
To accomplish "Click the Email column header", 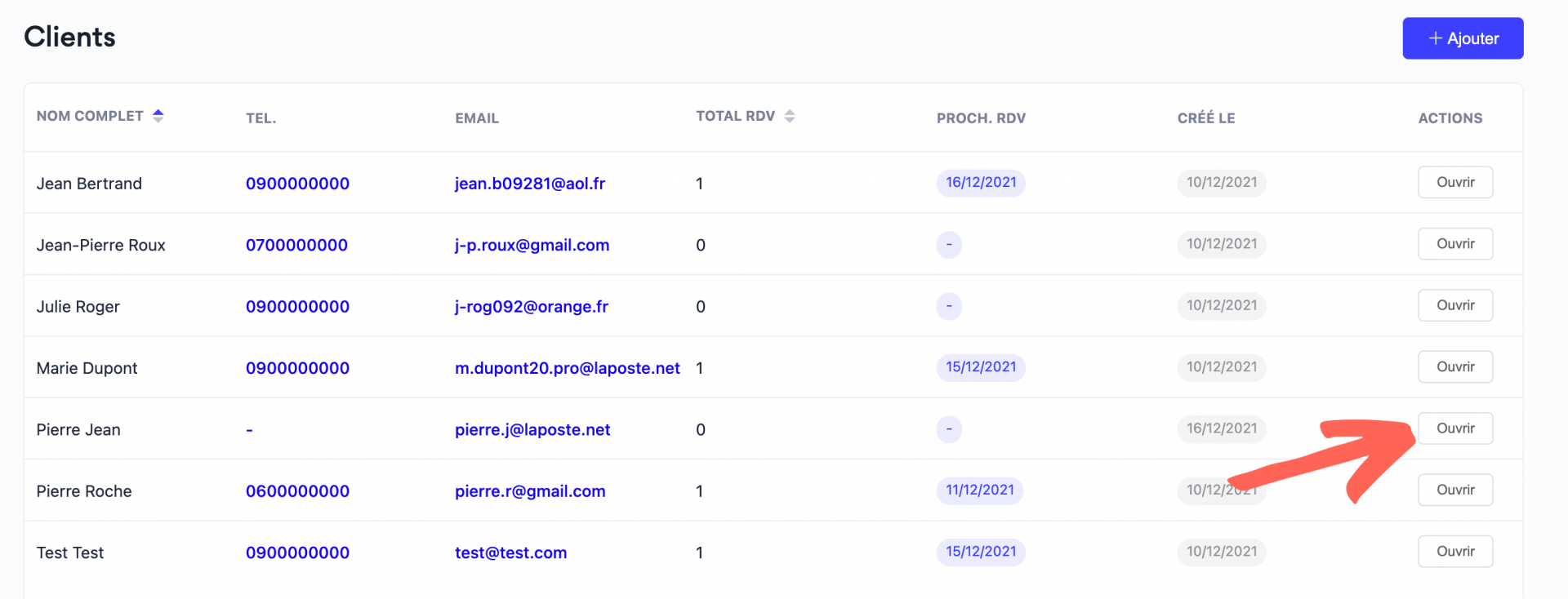I will click(x=477, y=118).
